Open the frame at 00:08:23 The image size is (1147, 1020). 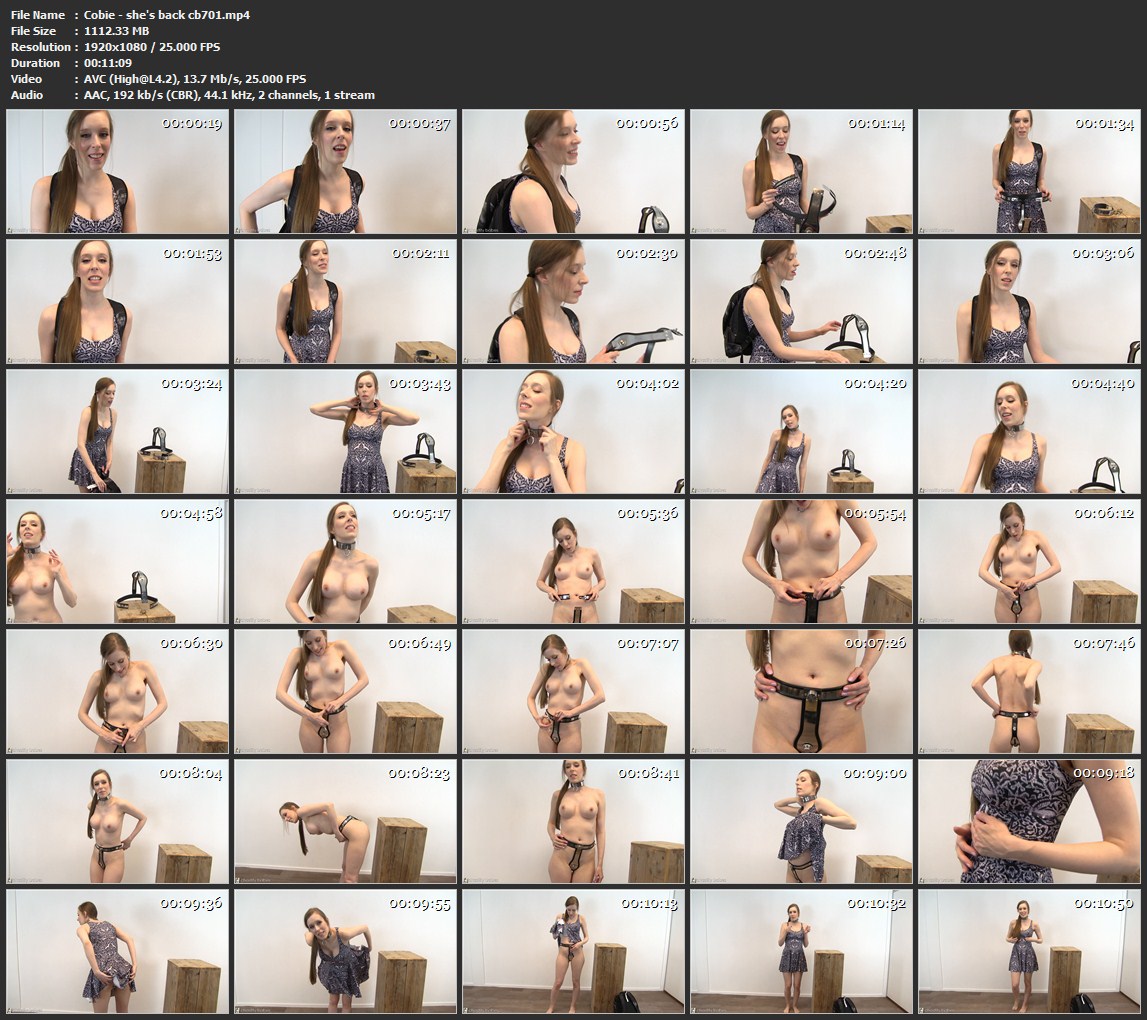[345, 822]
